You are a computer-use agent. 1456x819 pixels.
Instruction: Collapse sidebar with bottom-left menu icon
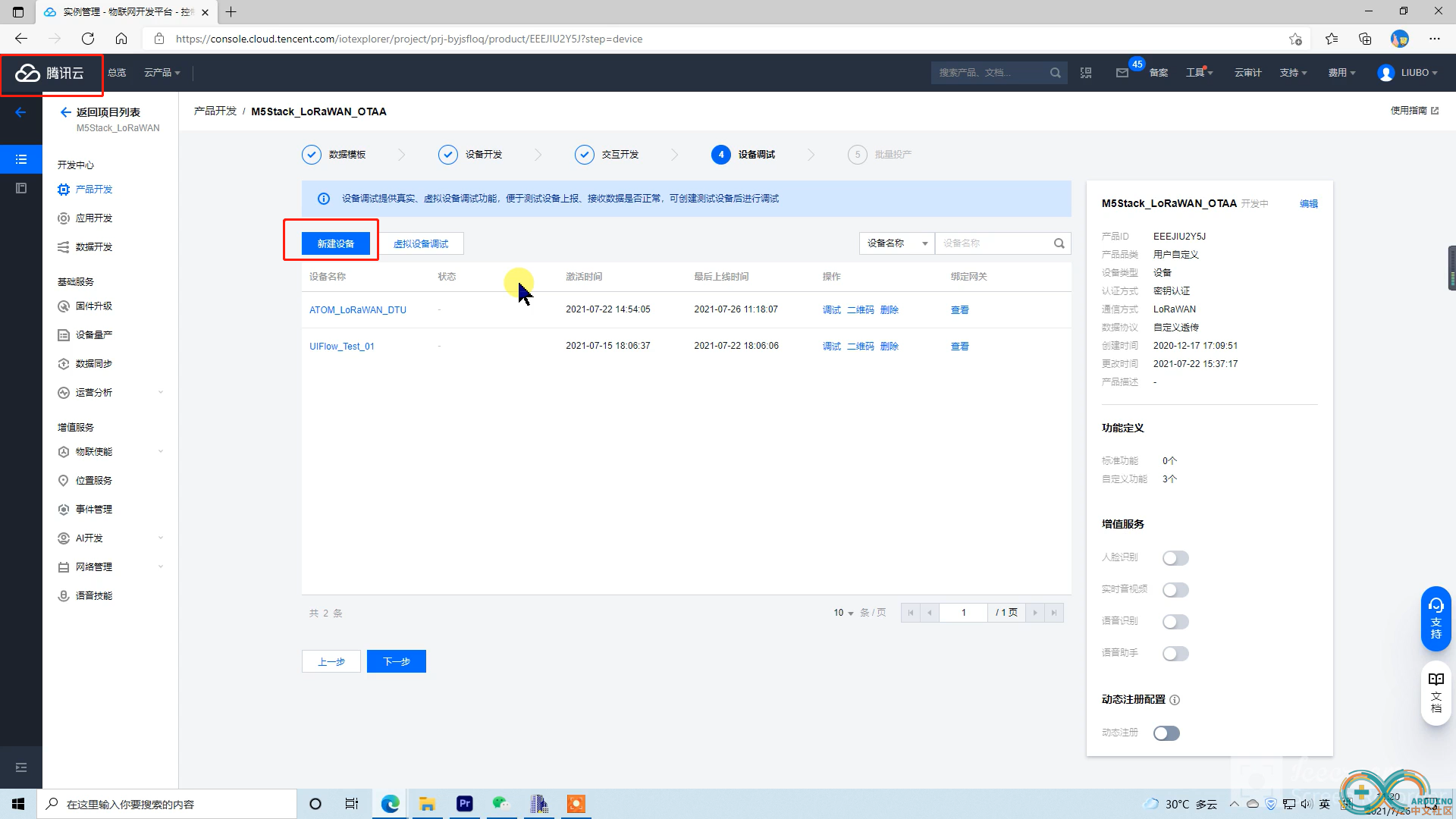tap(21, 767)
